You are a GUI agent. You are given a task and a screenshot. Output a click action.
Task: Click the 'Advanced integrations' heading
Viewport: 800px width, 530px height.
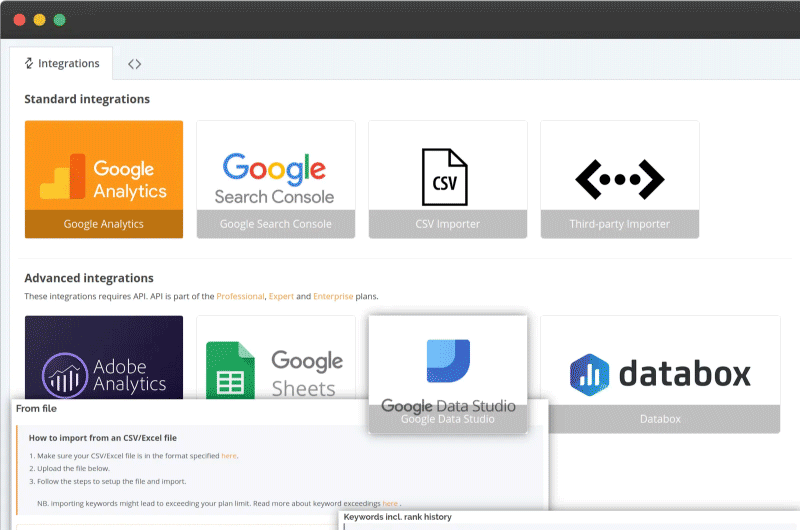coord(89,278)
